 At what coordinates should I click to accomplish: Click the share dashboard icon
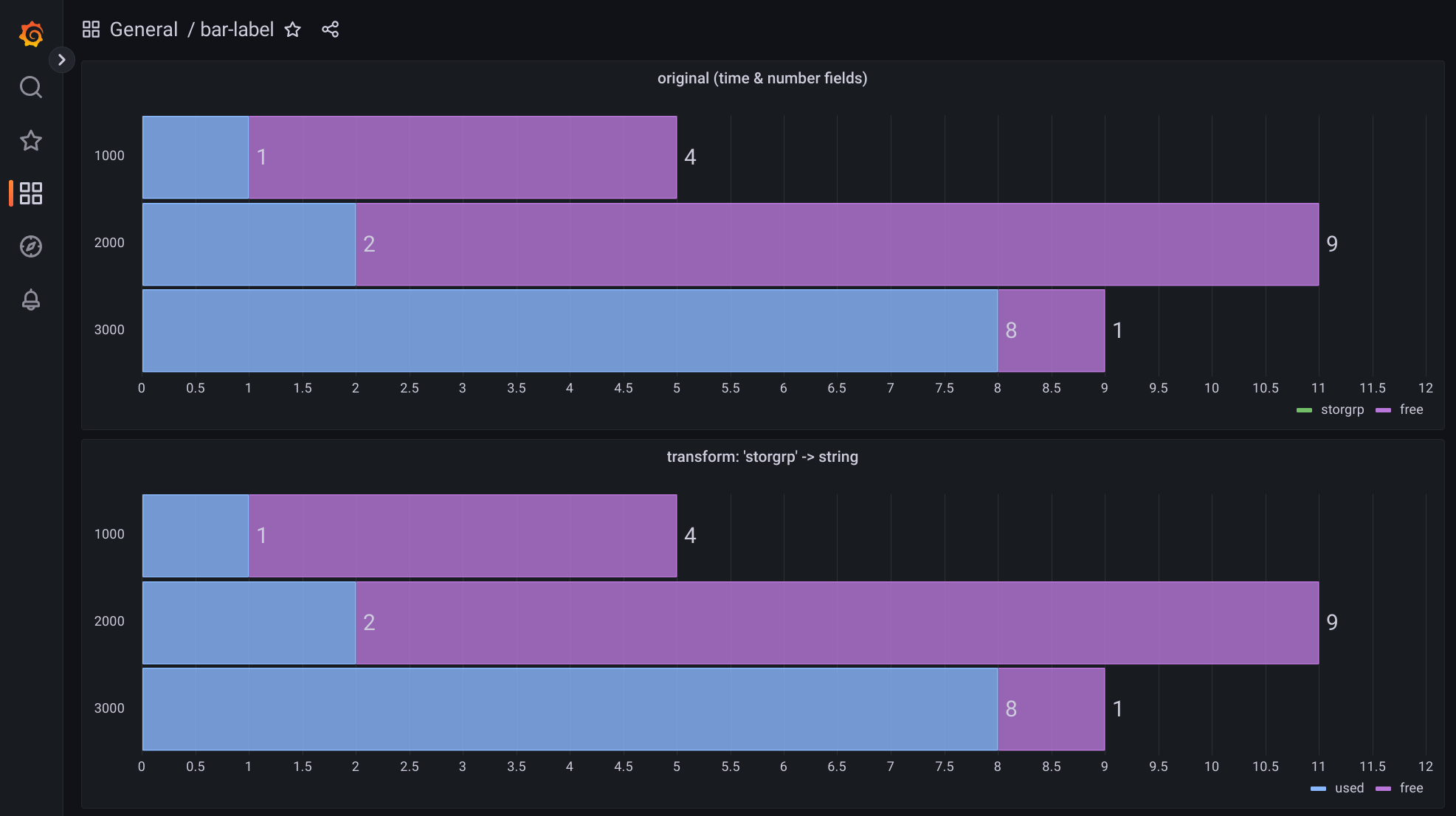coord(330,29)
